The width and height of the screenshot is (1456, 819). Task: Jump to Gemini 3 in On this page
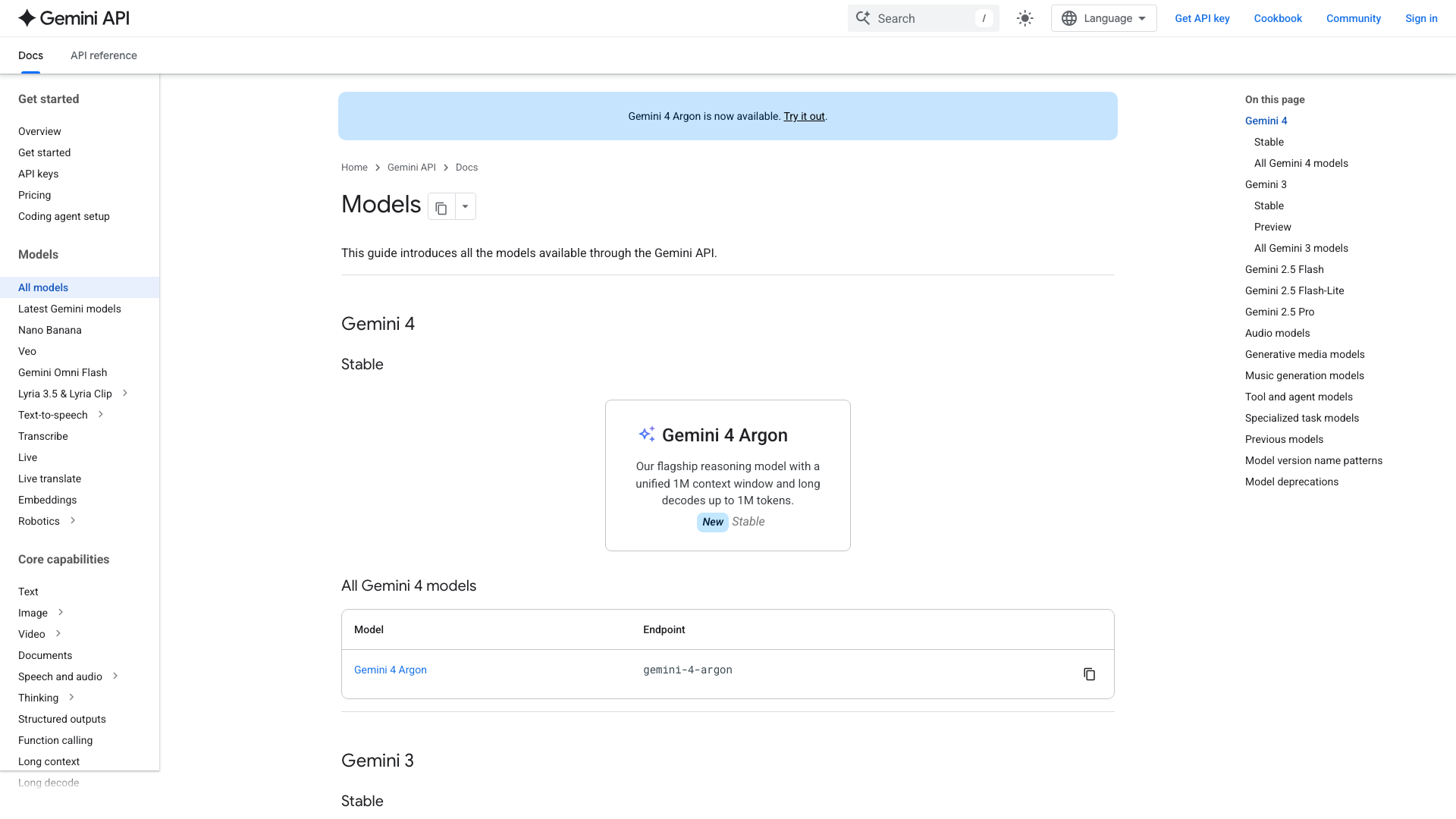(x=1266, y=184)
